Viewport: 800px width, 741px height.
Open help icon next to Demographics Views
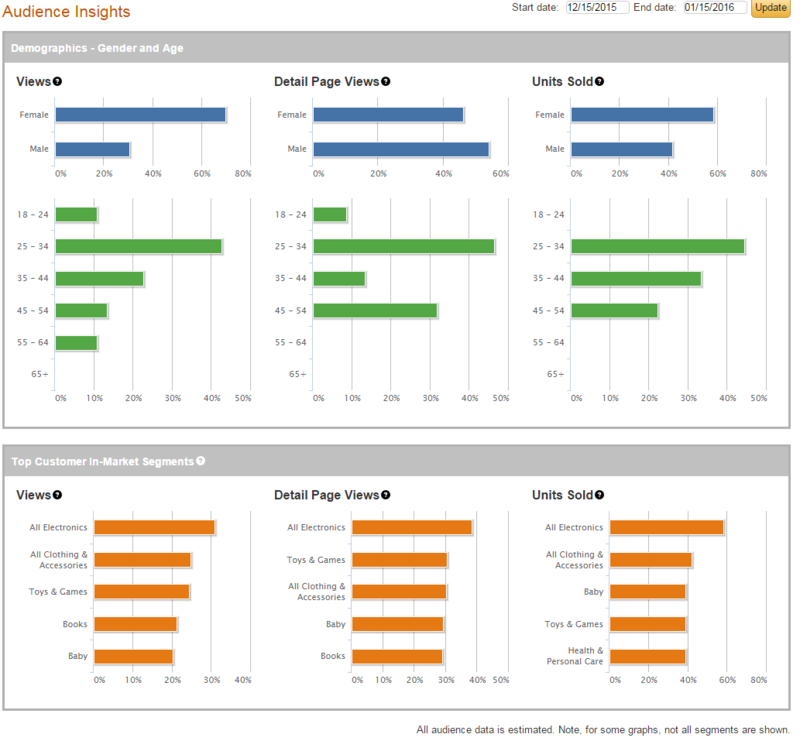58,82
